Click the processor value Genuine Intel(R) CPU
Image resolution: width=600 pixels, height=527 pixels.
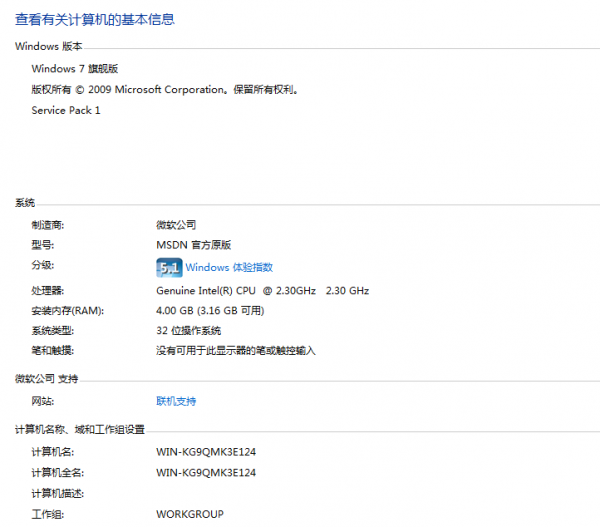pos(262,291)
